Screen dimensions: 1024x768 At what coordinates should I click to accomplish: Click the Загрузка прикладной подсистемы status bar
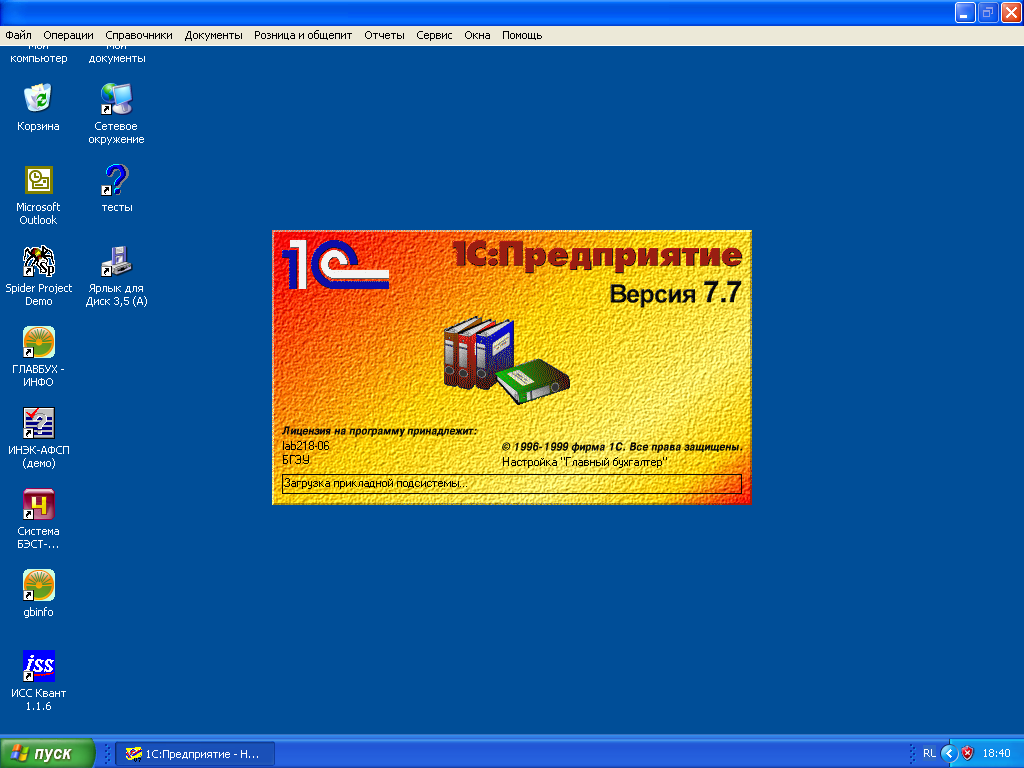coord(511,483)
